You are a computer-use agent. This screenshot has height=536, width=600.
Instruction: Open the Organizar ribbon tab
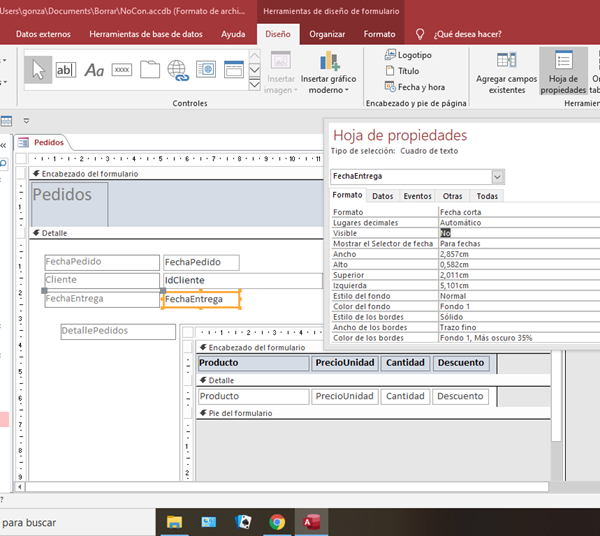(327, 34)
